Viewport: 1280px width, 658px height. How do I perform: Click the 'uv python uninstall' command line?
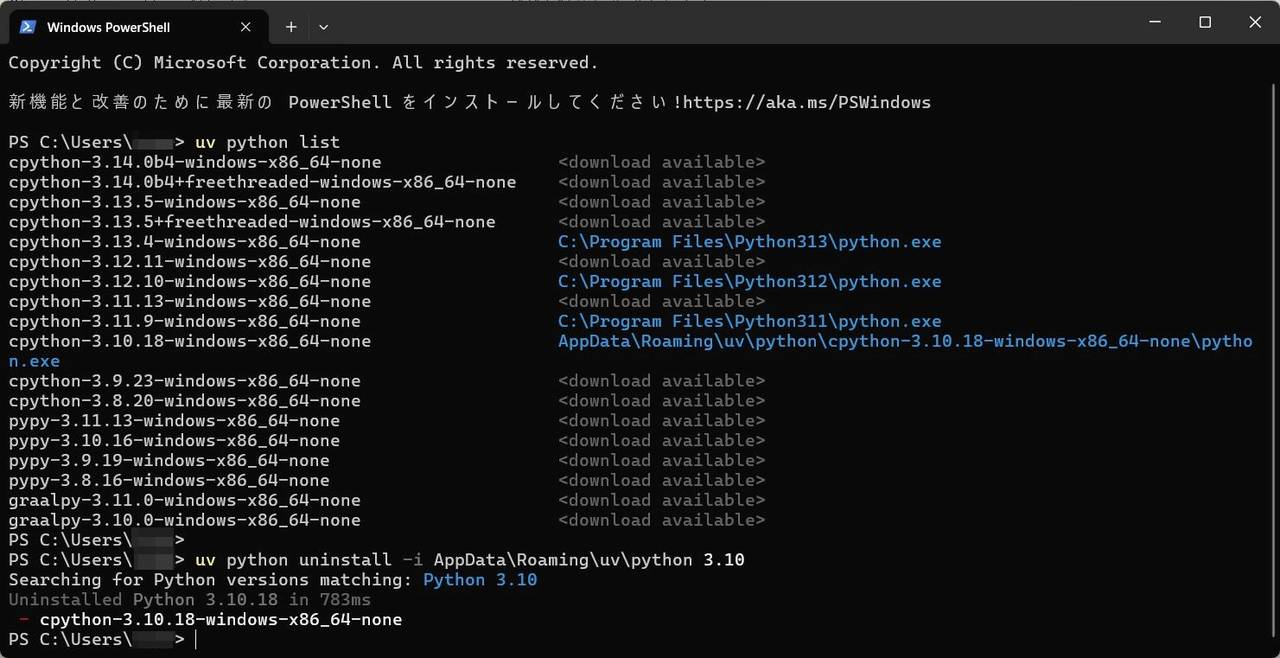click(x=470, y=560)
